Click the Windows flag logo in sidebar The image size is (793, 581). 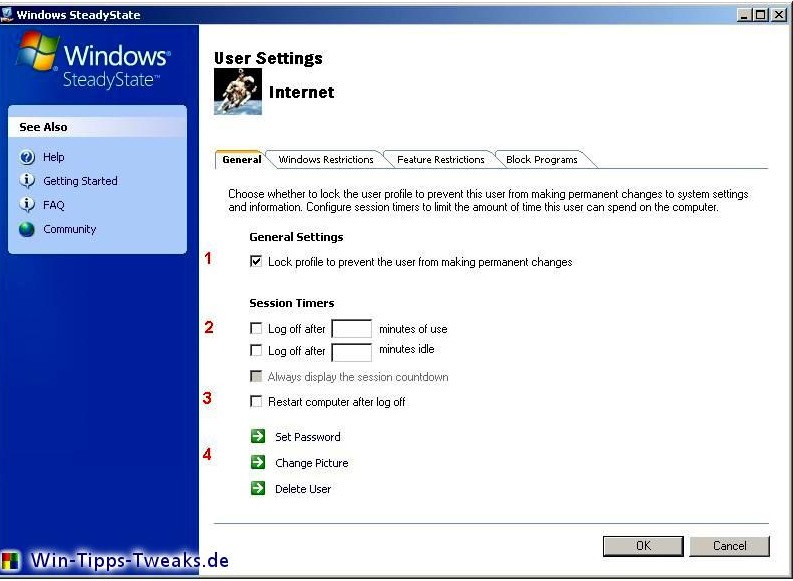pyautogui.click(x=37, y=51)
